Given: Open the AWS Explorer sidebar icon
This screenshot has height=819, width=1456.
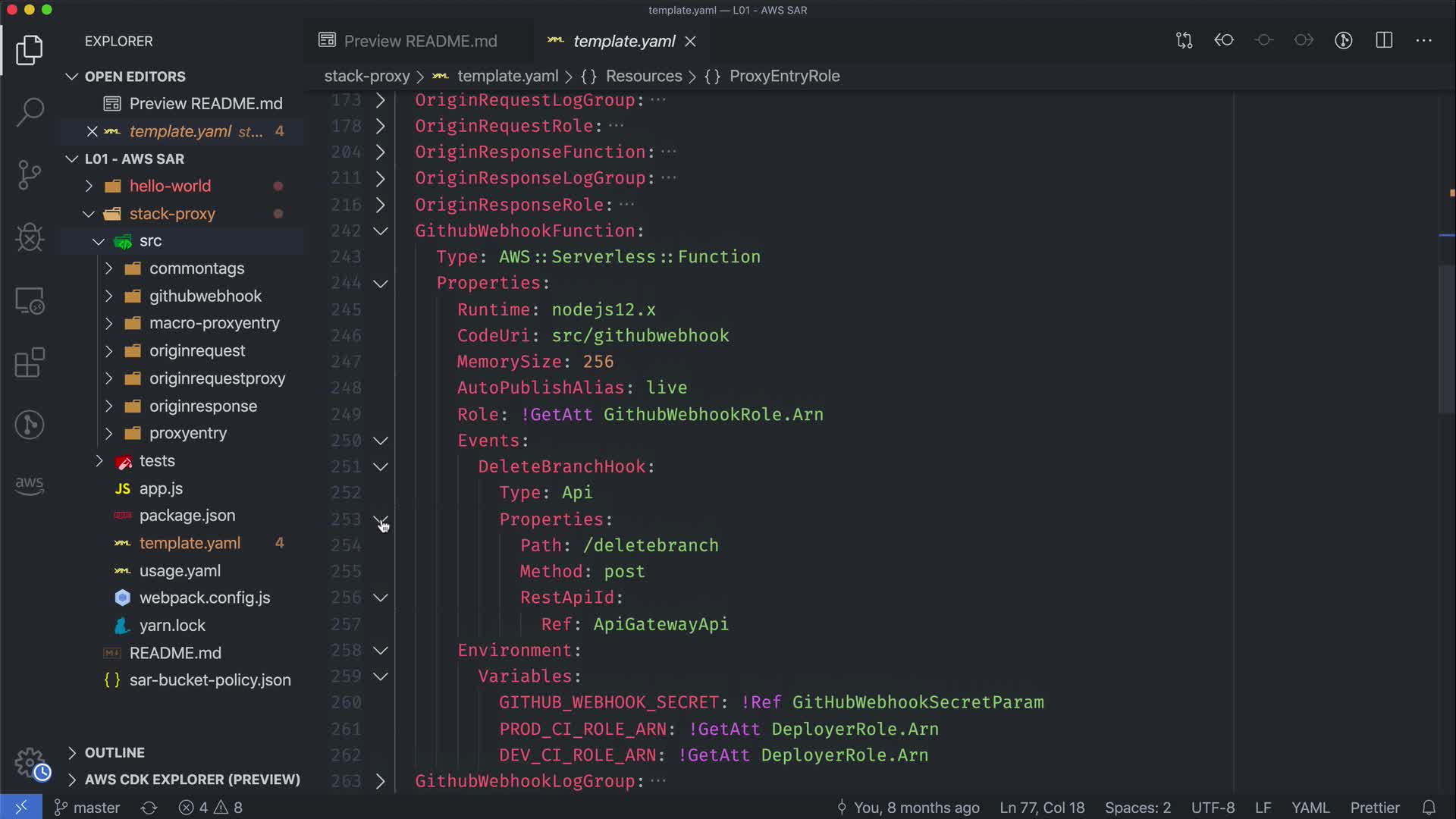Looking at the screenshot, I should [x=30, y=485].
